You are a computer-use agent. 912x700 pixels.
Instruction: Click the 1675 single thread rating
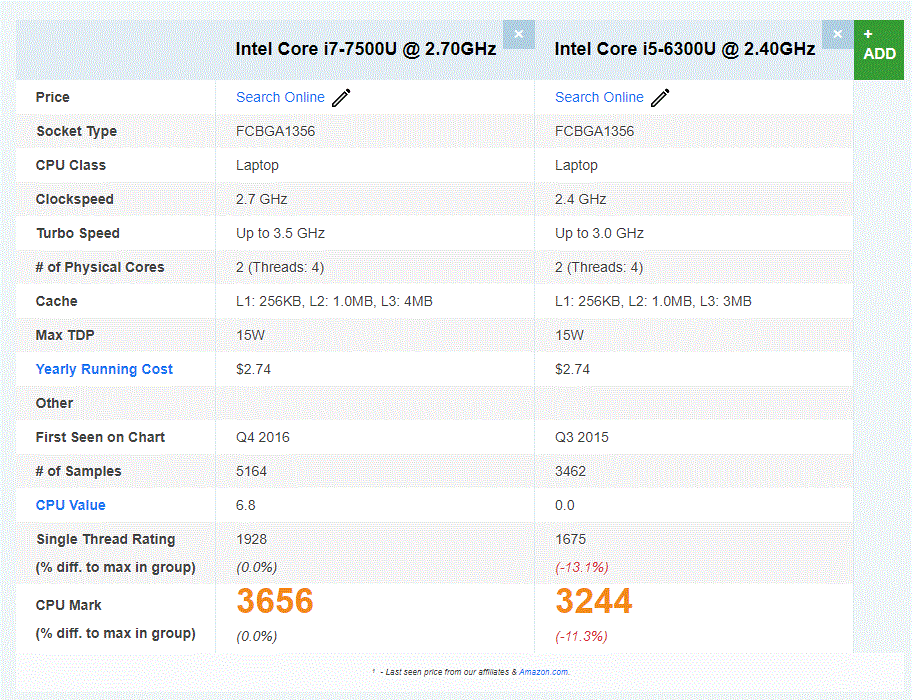(x=570, y=539)
